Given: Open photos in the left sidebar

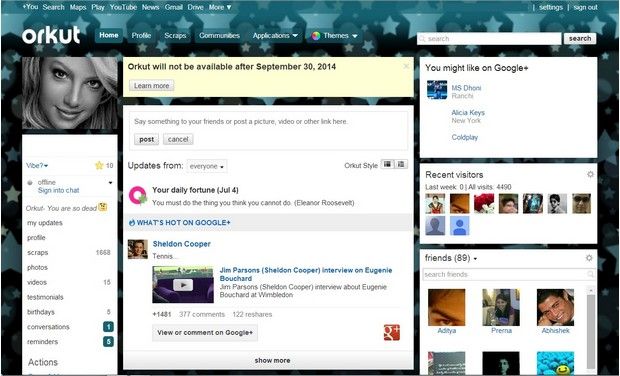Looking at the screenshot, I should tap(37, 267).
